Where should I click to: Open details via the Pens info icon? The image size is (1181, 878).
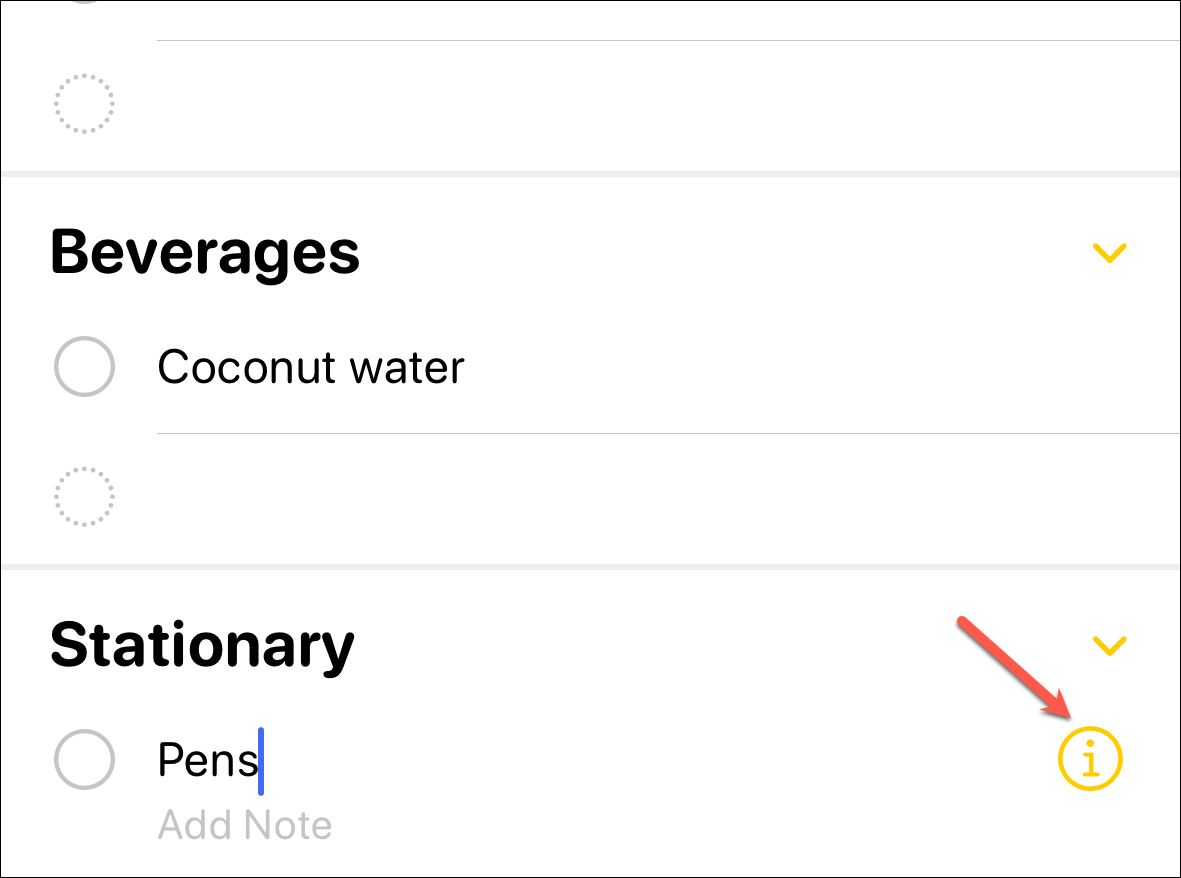click(x=1090, y=761)
